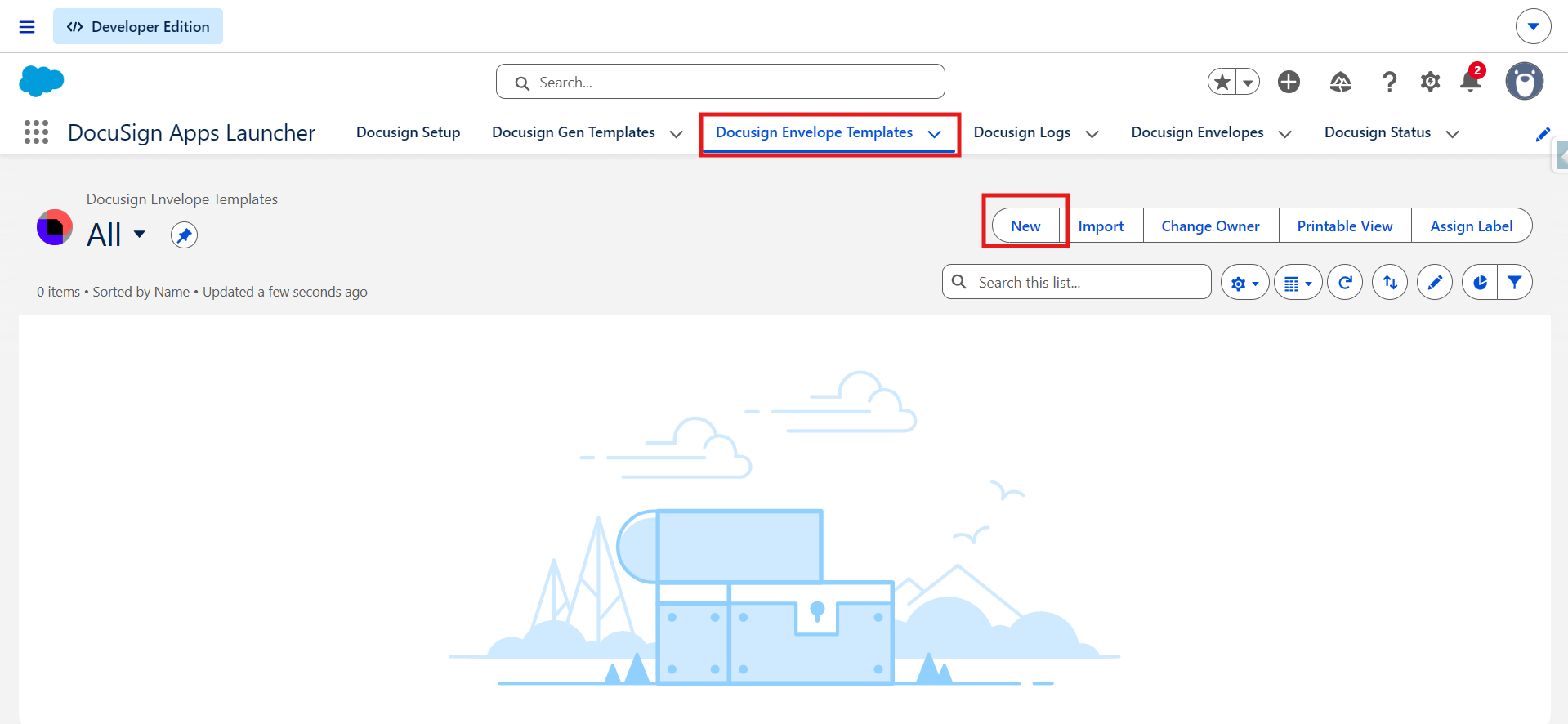Open the Help question mark icon
The image size is (1568, 724).
pos(1389,82)
